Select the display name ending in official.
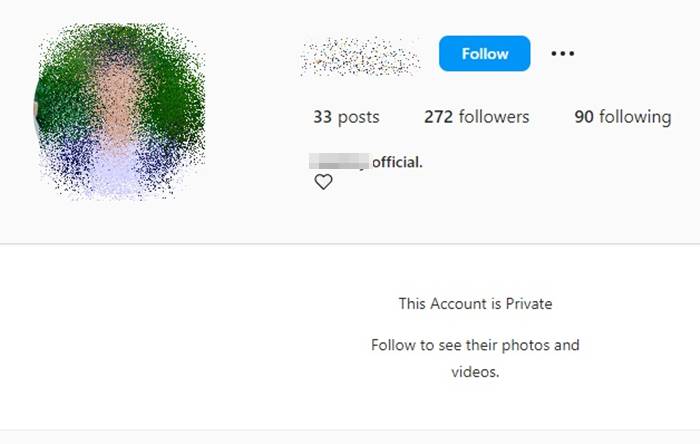Screen dimensions: 700x444 (367, 160)
